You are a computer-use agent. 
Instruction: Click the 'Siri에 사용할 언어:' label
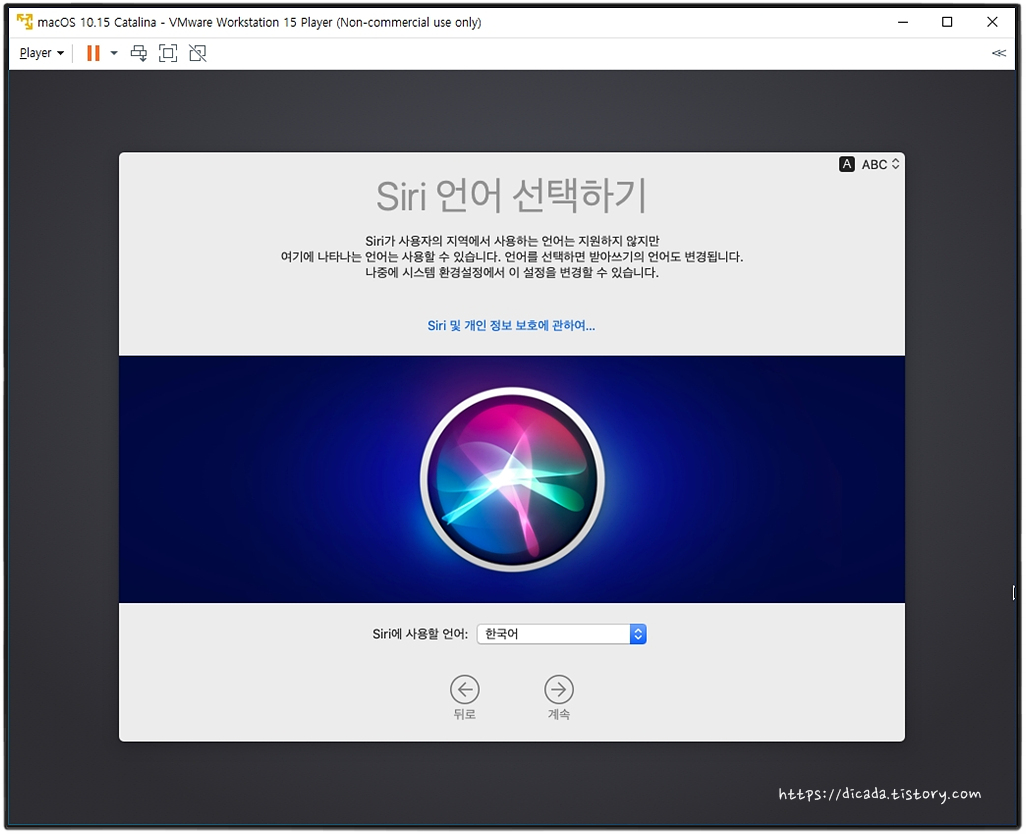coord(420,634)
